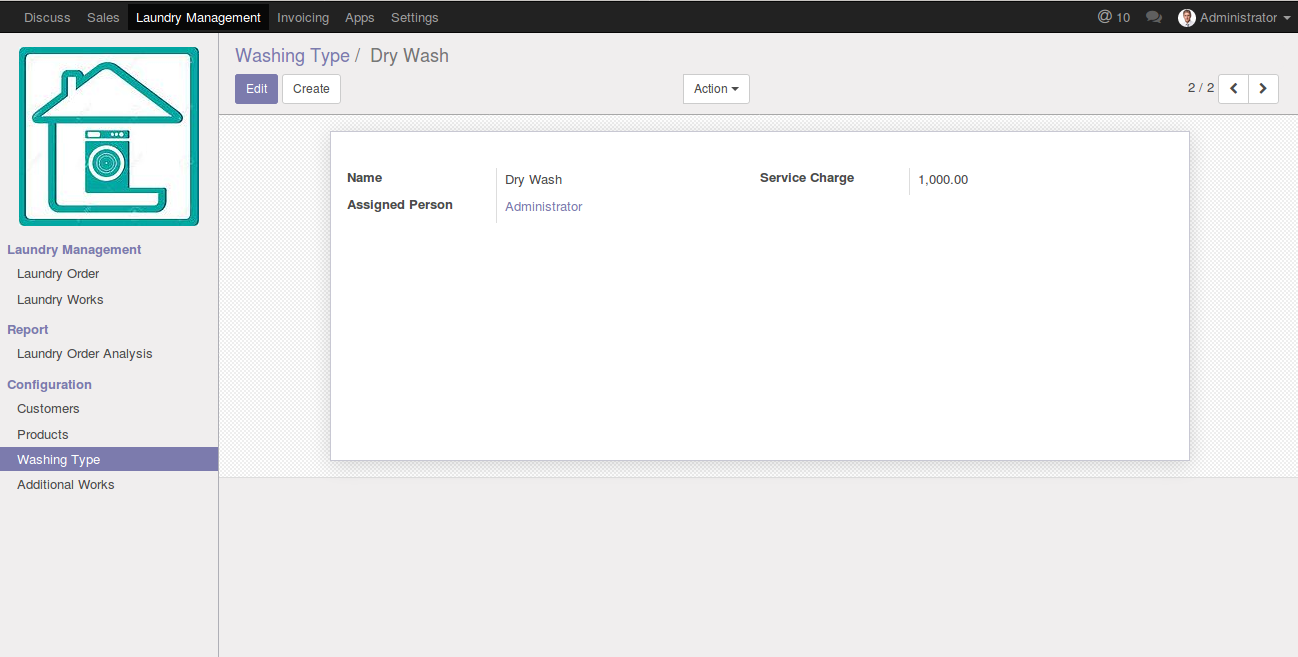Click the Name field label
Screen dimensions: 1298x657
[365, 178]
